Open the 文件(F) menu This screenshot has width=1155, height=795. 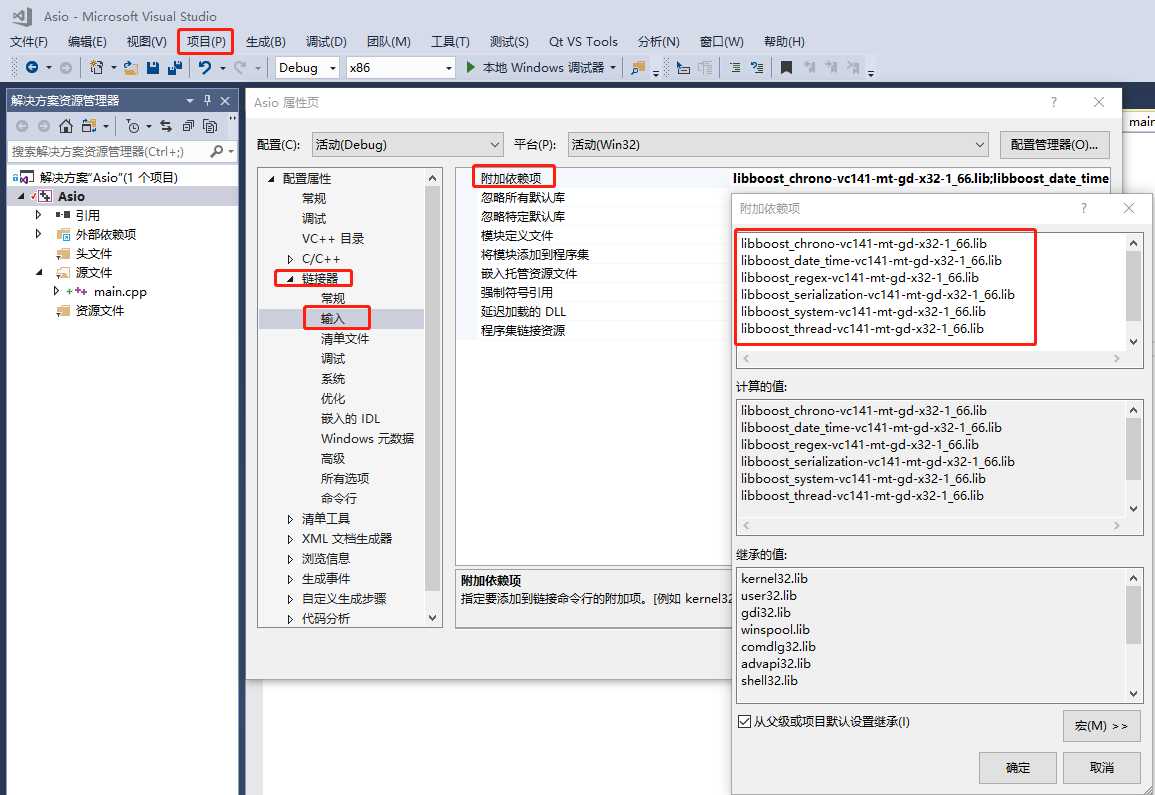tap(29, 41)
